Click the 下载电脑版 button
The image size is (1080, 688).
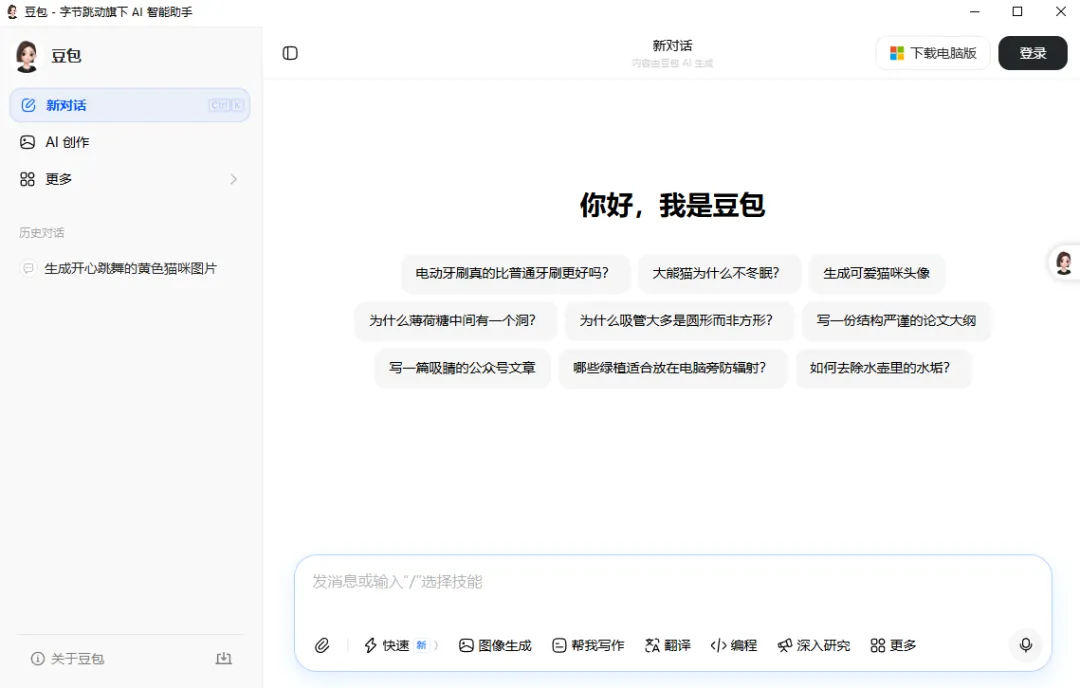click(933, 53)
